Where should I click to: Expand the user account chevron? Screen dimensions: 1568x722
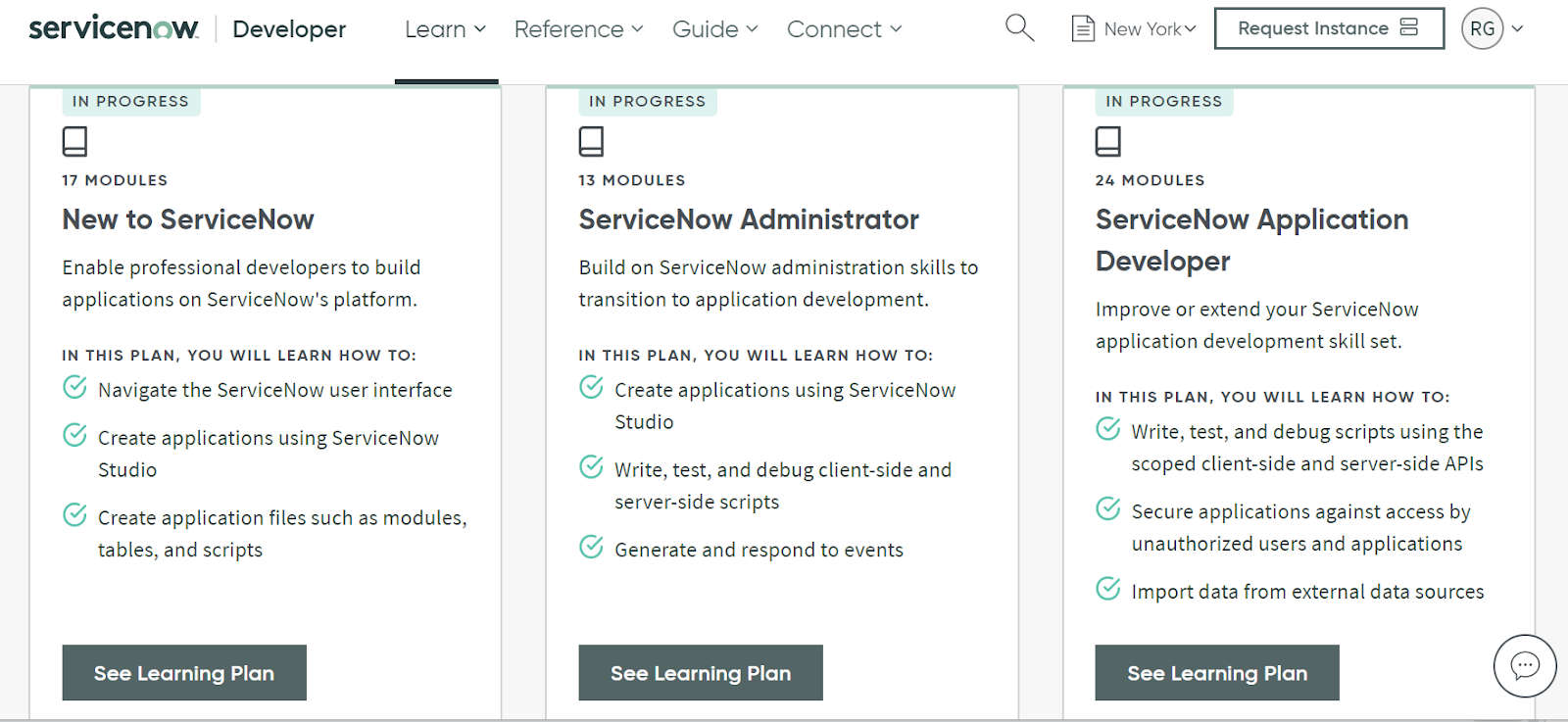pyautogui.click(x=1517, y=29)
